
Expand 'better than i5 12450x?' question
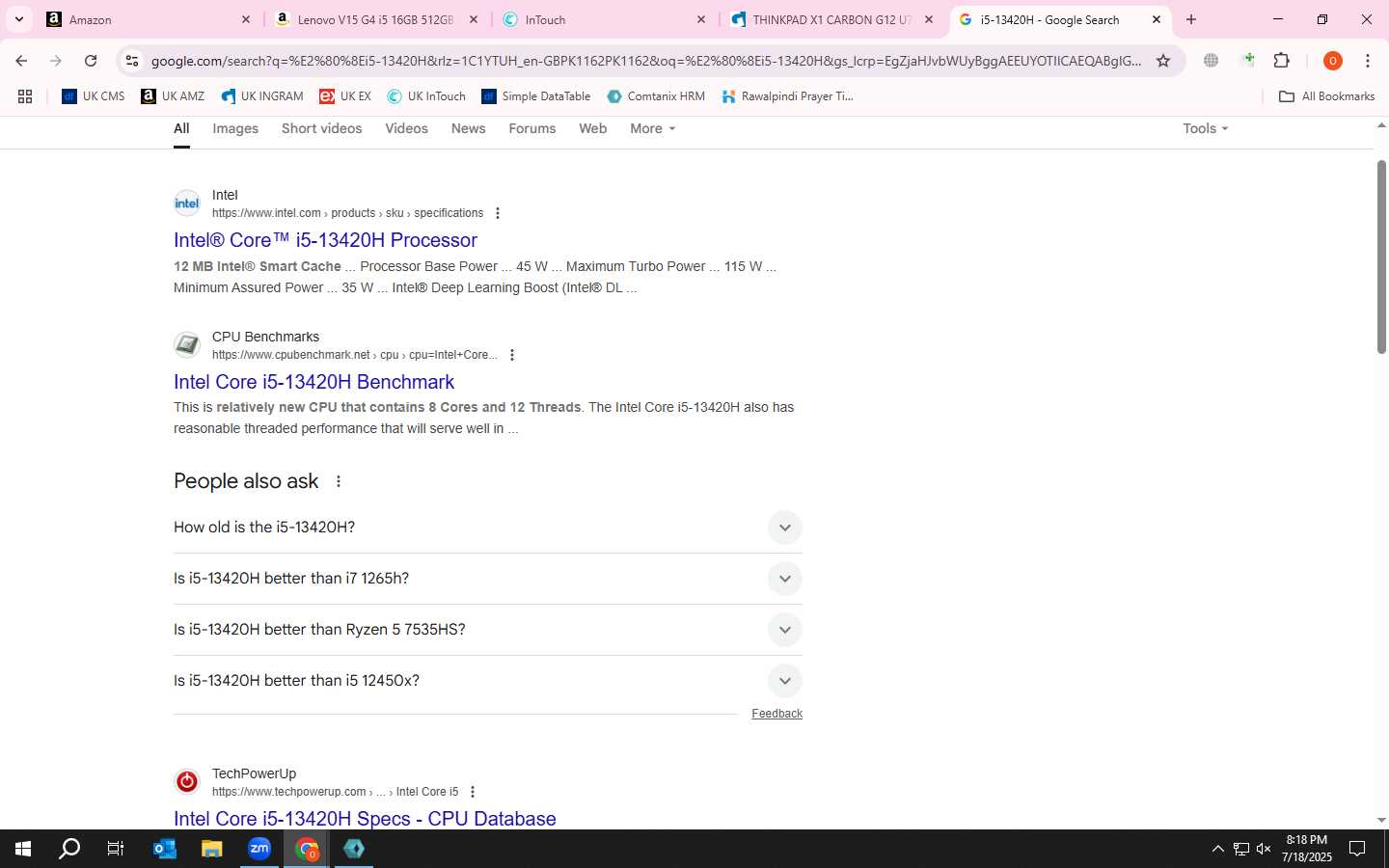click(488, 681)
